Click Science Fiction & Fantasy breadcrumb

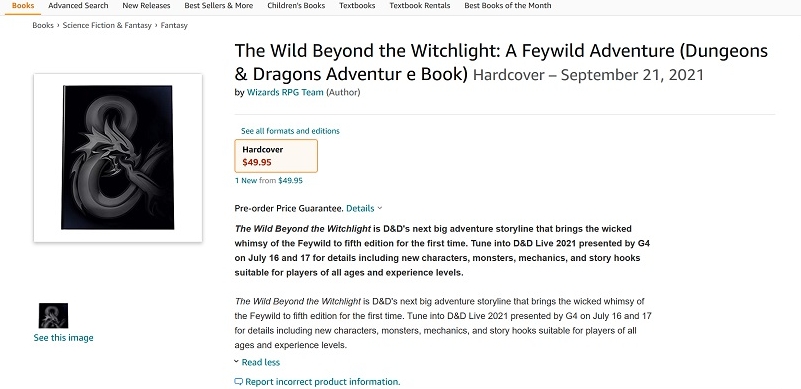pos(107,25)
